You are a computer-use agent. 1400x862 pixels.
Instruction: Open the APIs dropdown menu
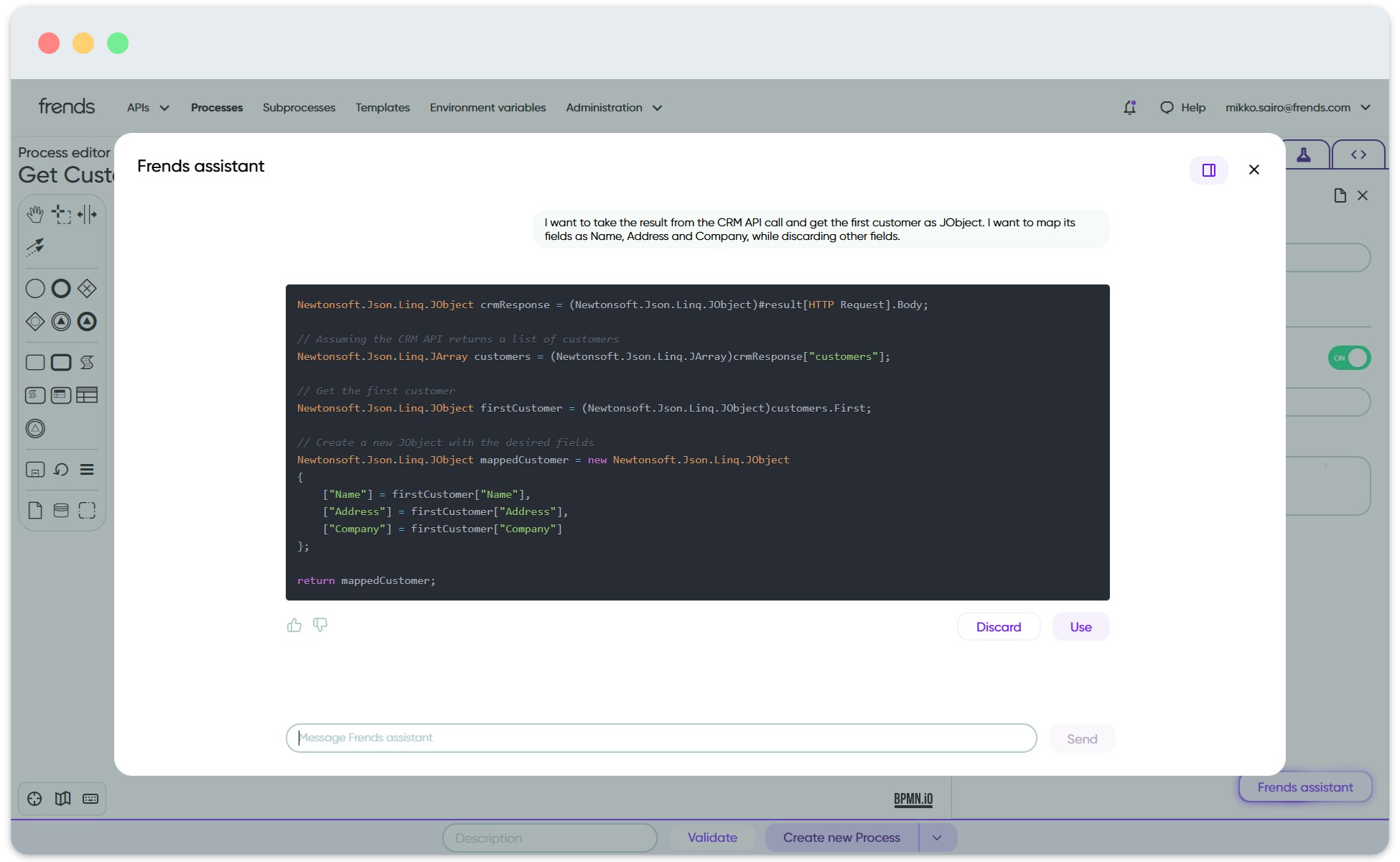146,107
